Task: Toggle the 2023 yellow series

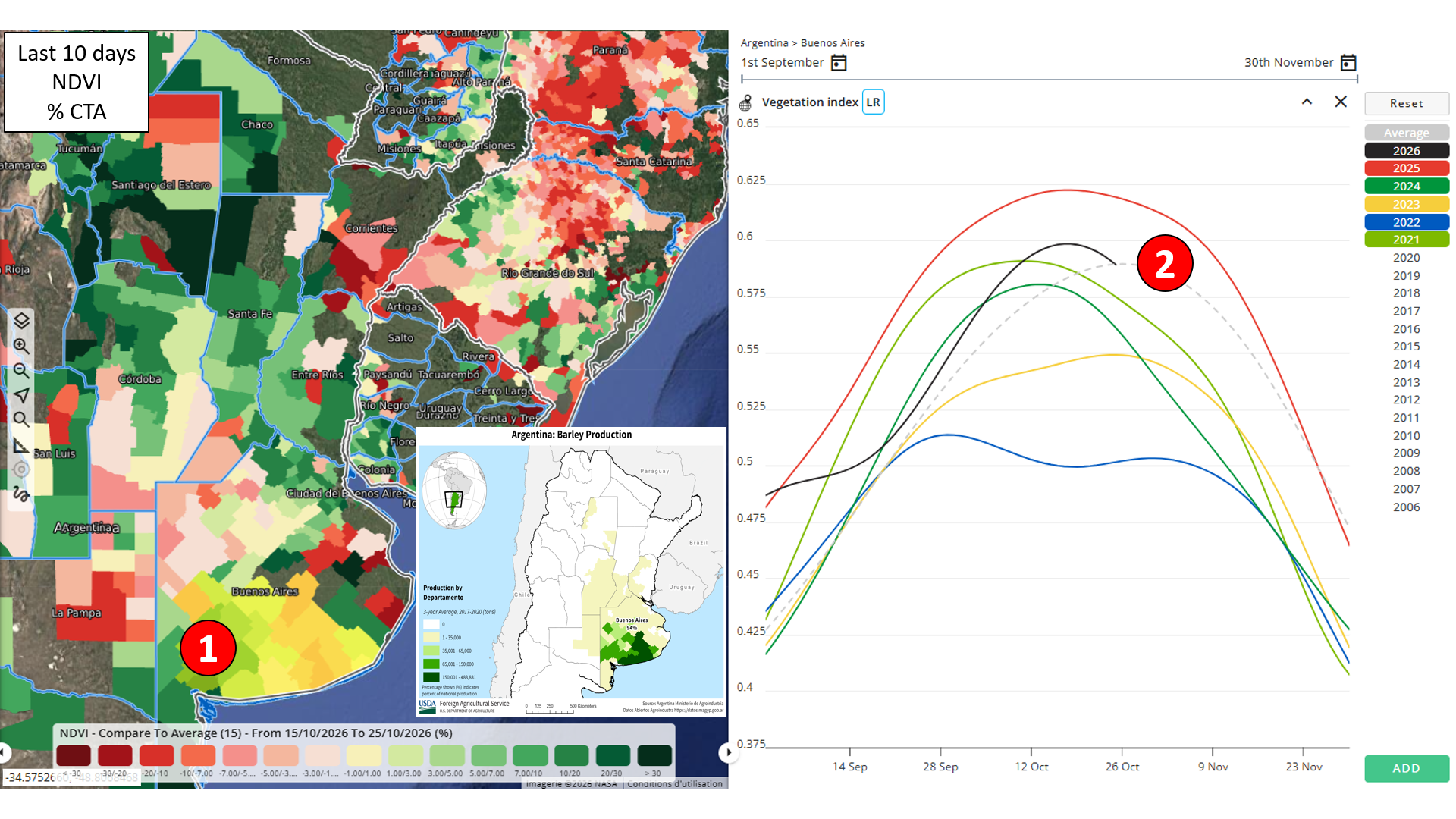Action: point(1407,204)
